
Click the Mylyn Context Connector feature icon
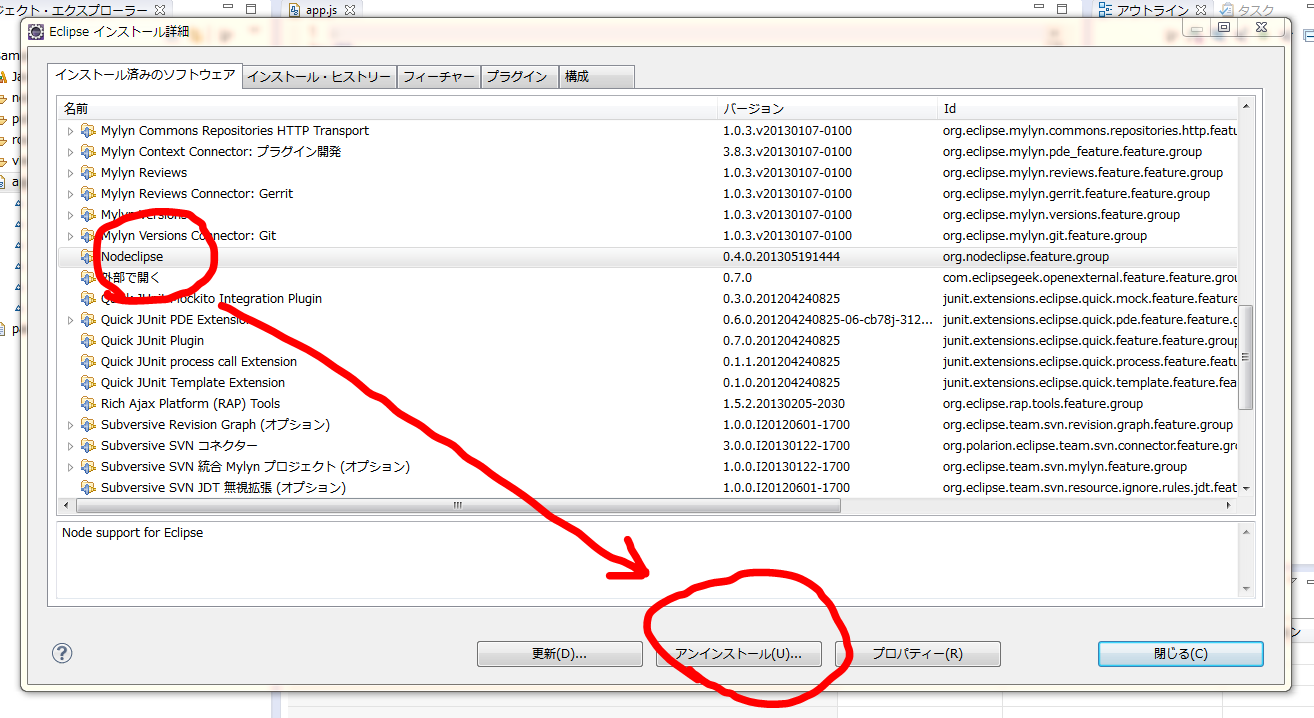[88, 152]
